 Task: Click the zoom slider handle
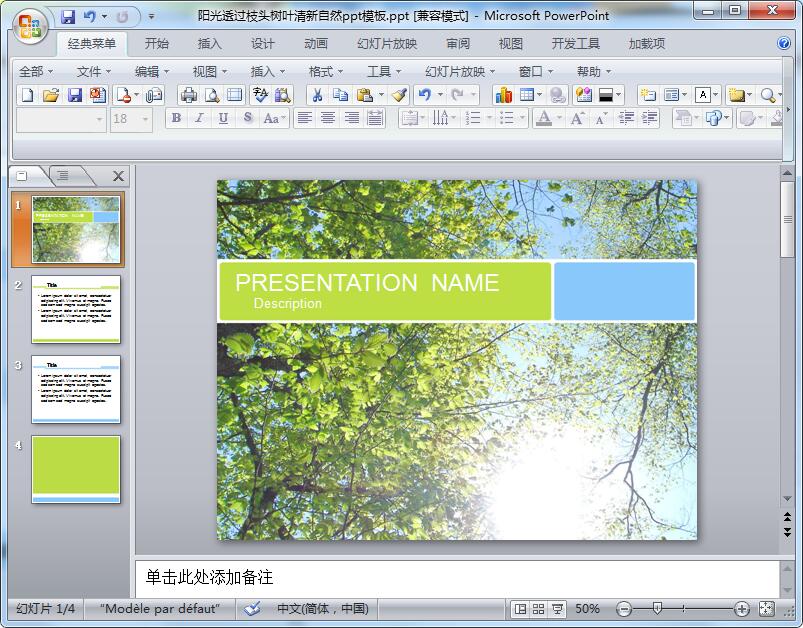point(658,609)
